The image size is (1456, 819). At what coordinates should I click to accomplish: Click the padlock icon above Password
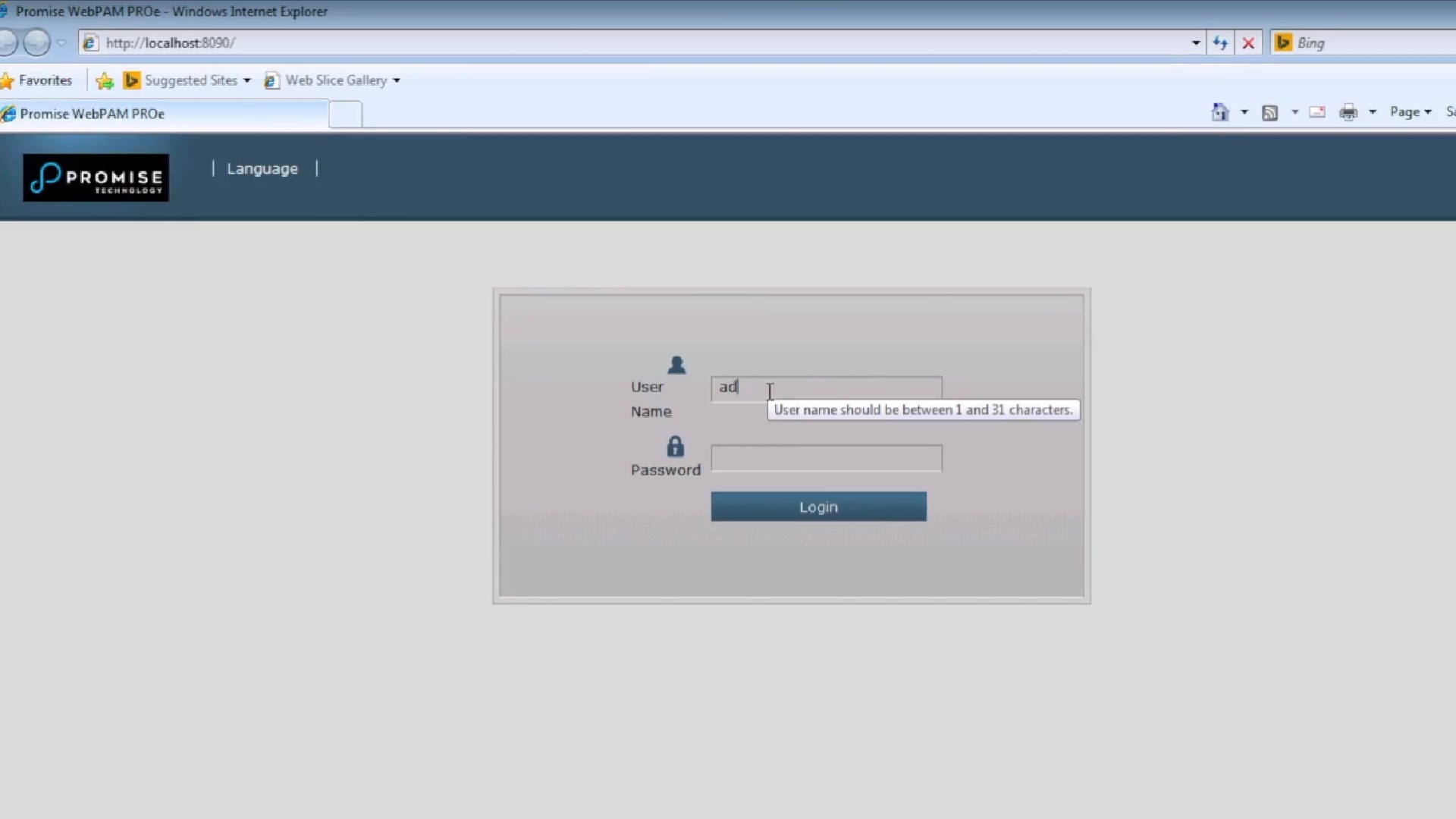point(675,447)
